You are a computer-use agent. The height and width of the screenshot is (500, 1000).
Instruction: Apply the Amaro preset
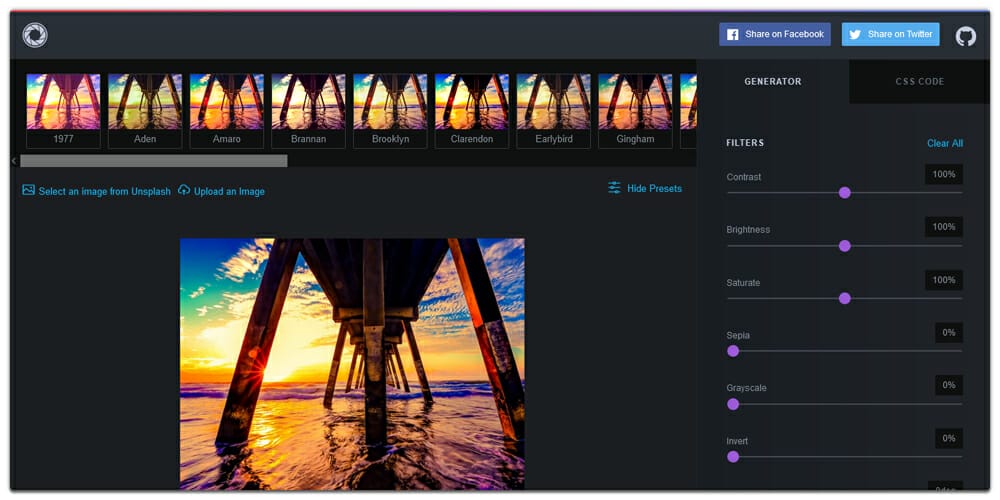[226, 111]
